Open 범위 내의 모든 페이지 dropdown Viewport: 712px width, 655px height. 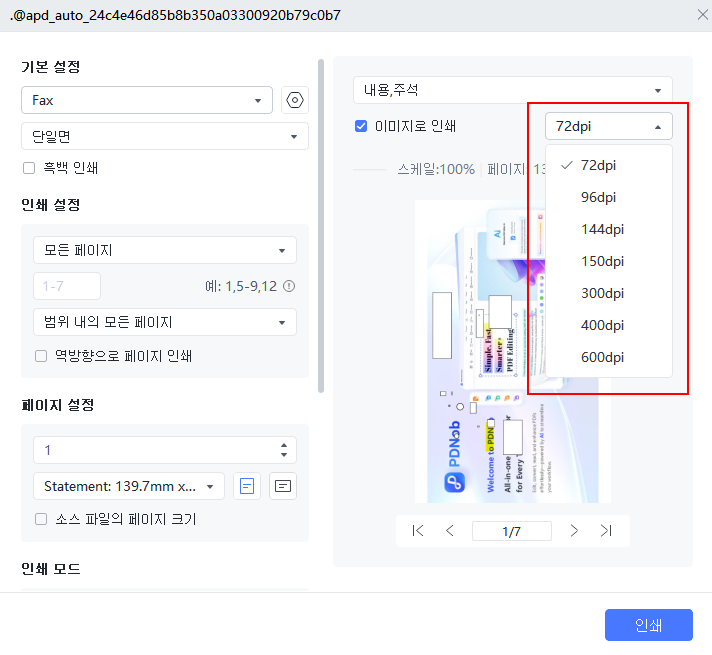click(165, 322)
